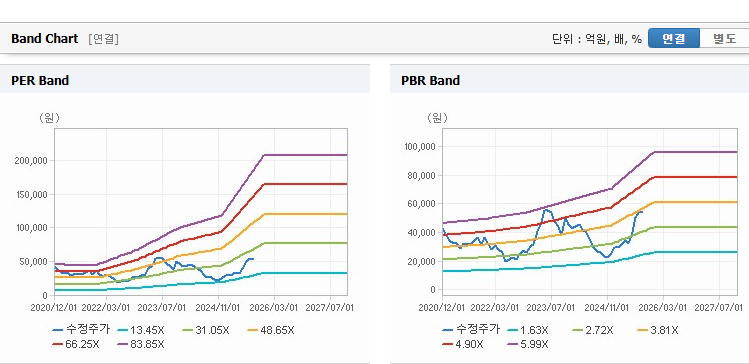This screenshot has height=364, width=749.
Task: Click the 단위 : 억원, 배, % unit label
Action: tap(597, 39)
